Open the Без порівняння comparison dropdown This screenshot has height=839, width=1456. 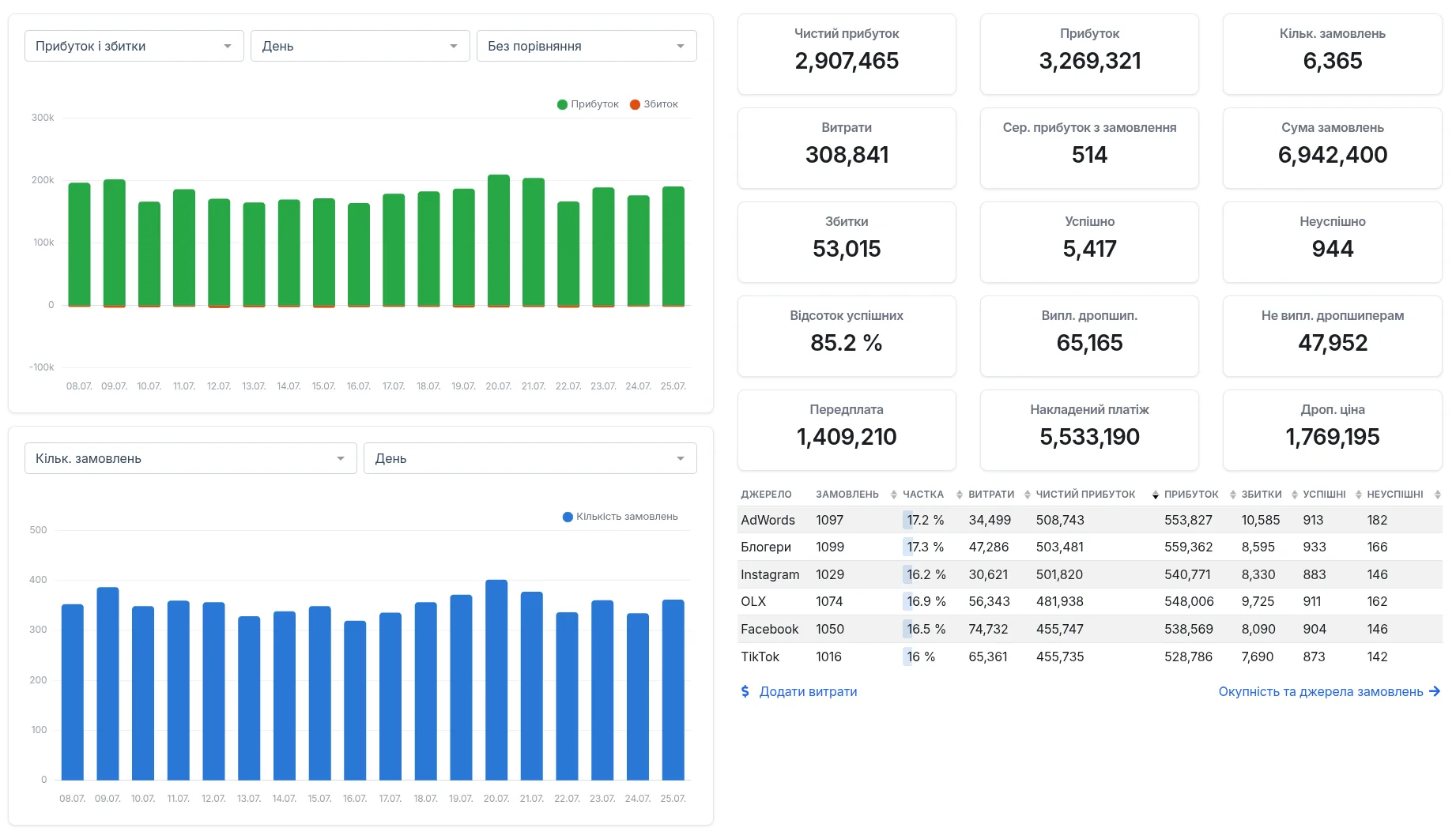(586, 46)
